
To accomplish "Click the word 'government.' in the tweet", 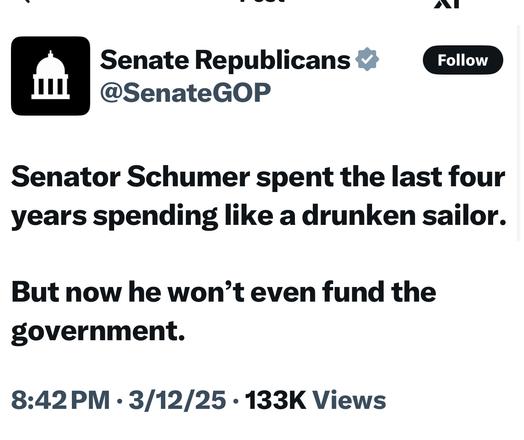I will [x=98, y=331].
